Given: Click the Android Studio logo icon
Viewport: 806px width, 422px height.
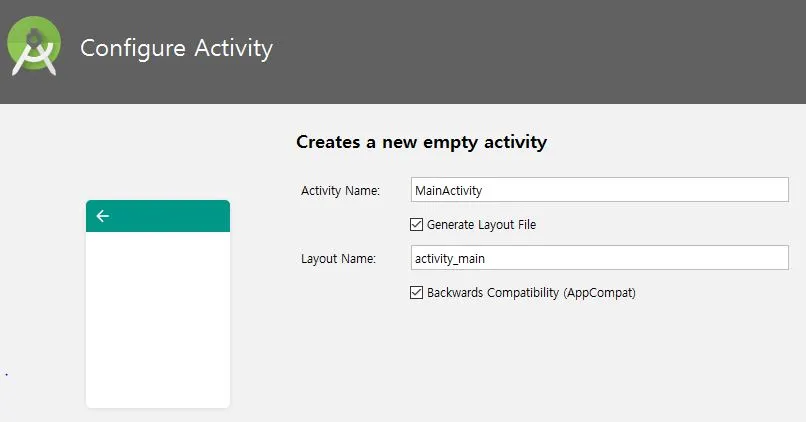Looking at the screenshot, I should pos(34,46).
